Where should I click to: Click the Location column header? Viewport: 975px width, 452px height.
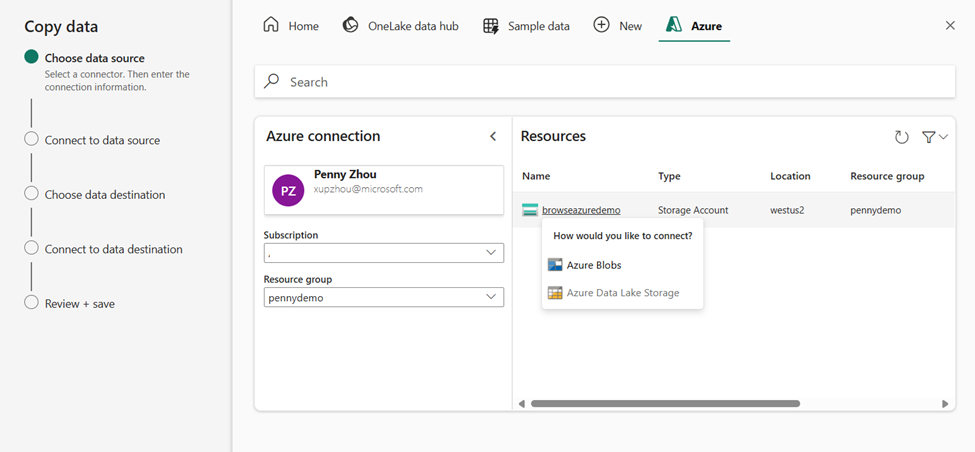click(x=790, y=176)
